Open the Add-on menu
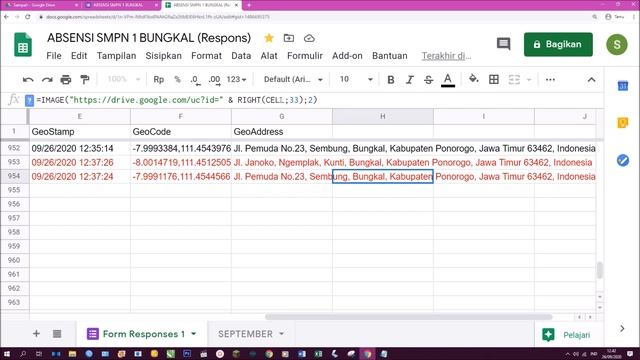Viewport: 640px width, 360px height. click(347, 56)
